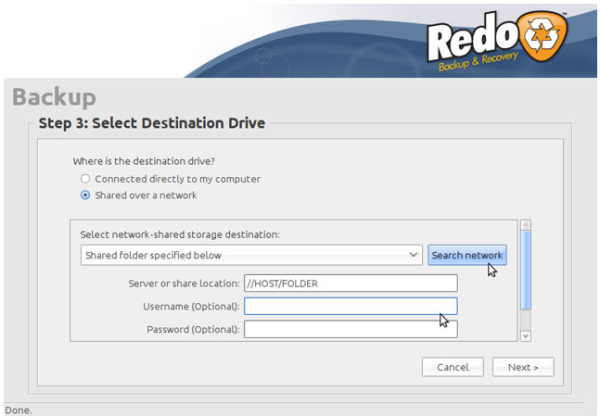Viewport: 600px width, 416px height.
Task: Click the 'Server or share location:' label
Action: [x=184, y=284]
